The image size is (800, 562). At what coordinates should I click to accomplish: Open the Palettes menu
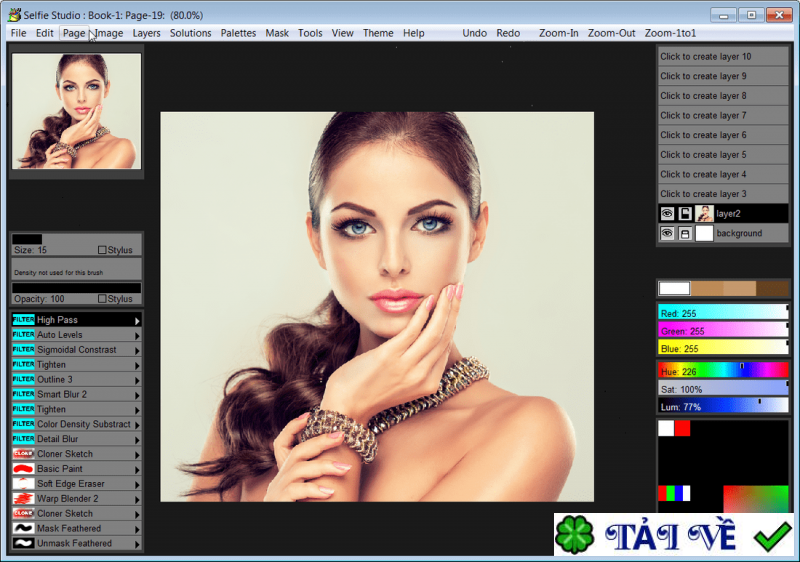[238, 33]
